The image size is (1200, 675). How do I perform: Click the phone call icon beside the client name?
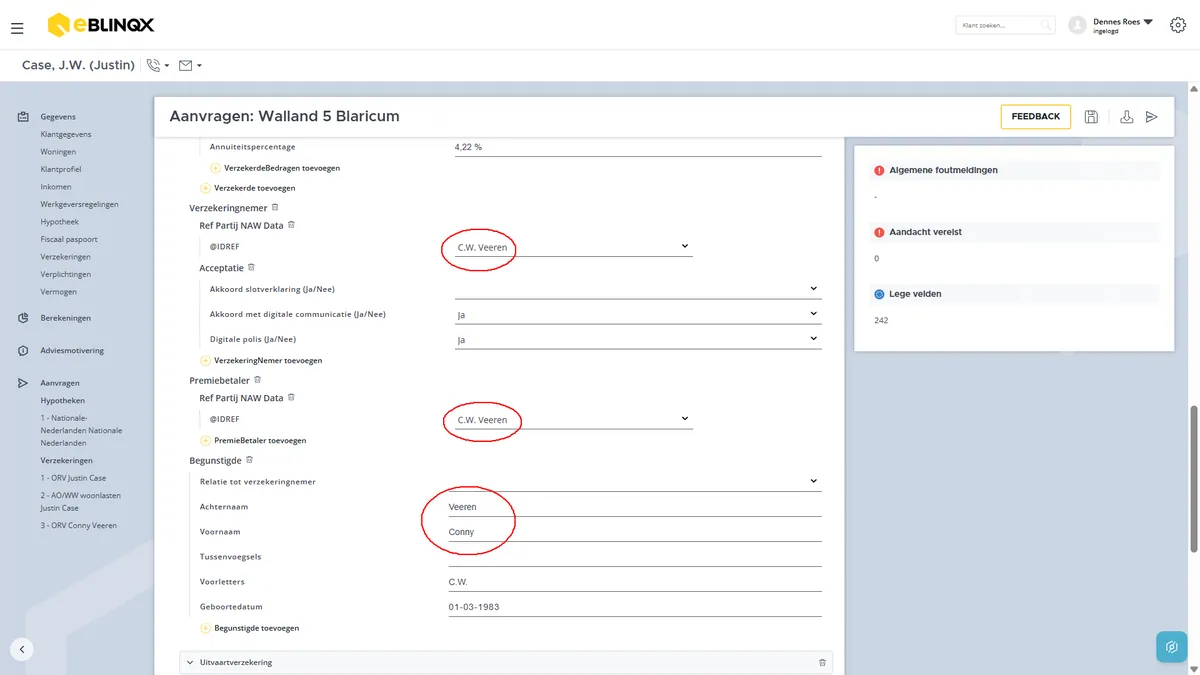153,65
